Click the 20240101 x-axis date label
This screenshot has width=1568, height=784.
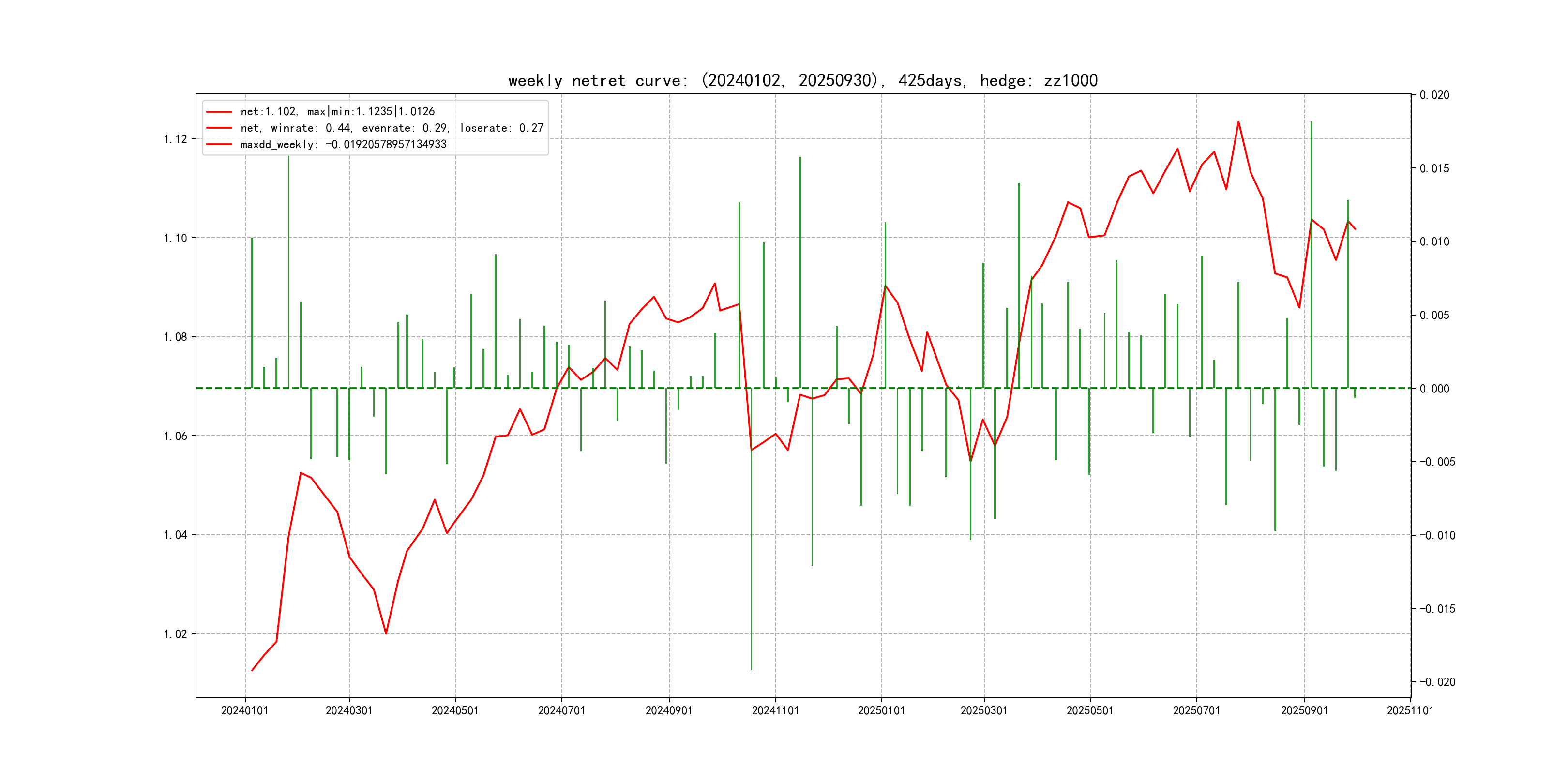pyautogui.click(x=245, y=710)
